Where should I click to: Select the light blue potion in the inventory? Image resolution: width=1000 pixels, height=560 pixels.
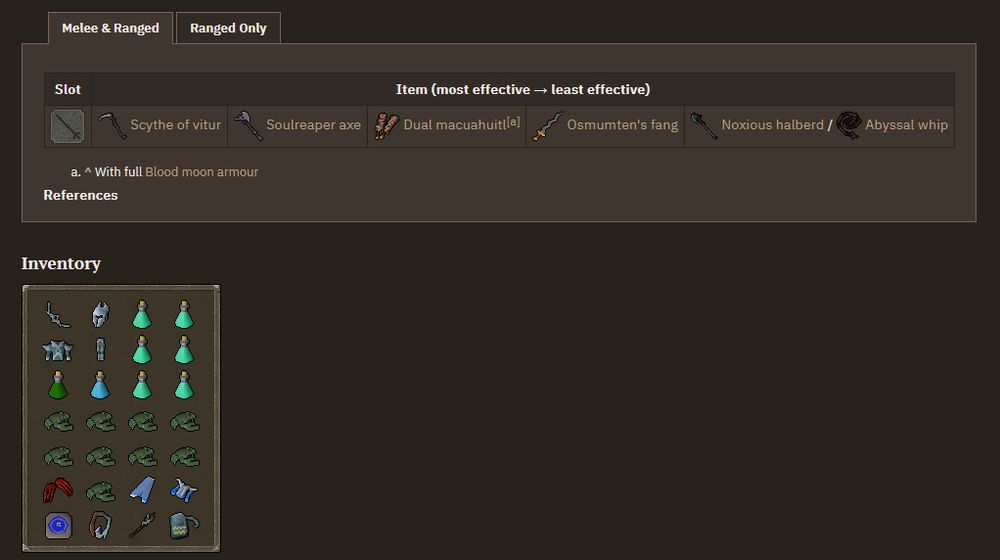click(x=100, y=385)
